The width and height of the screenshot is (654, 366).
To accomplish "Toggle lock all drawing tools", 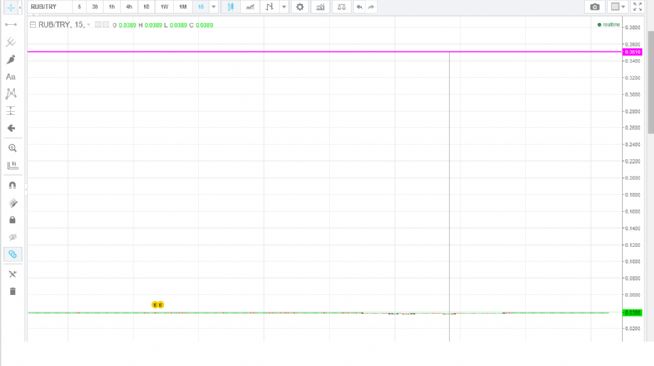I will coord(13,220).
